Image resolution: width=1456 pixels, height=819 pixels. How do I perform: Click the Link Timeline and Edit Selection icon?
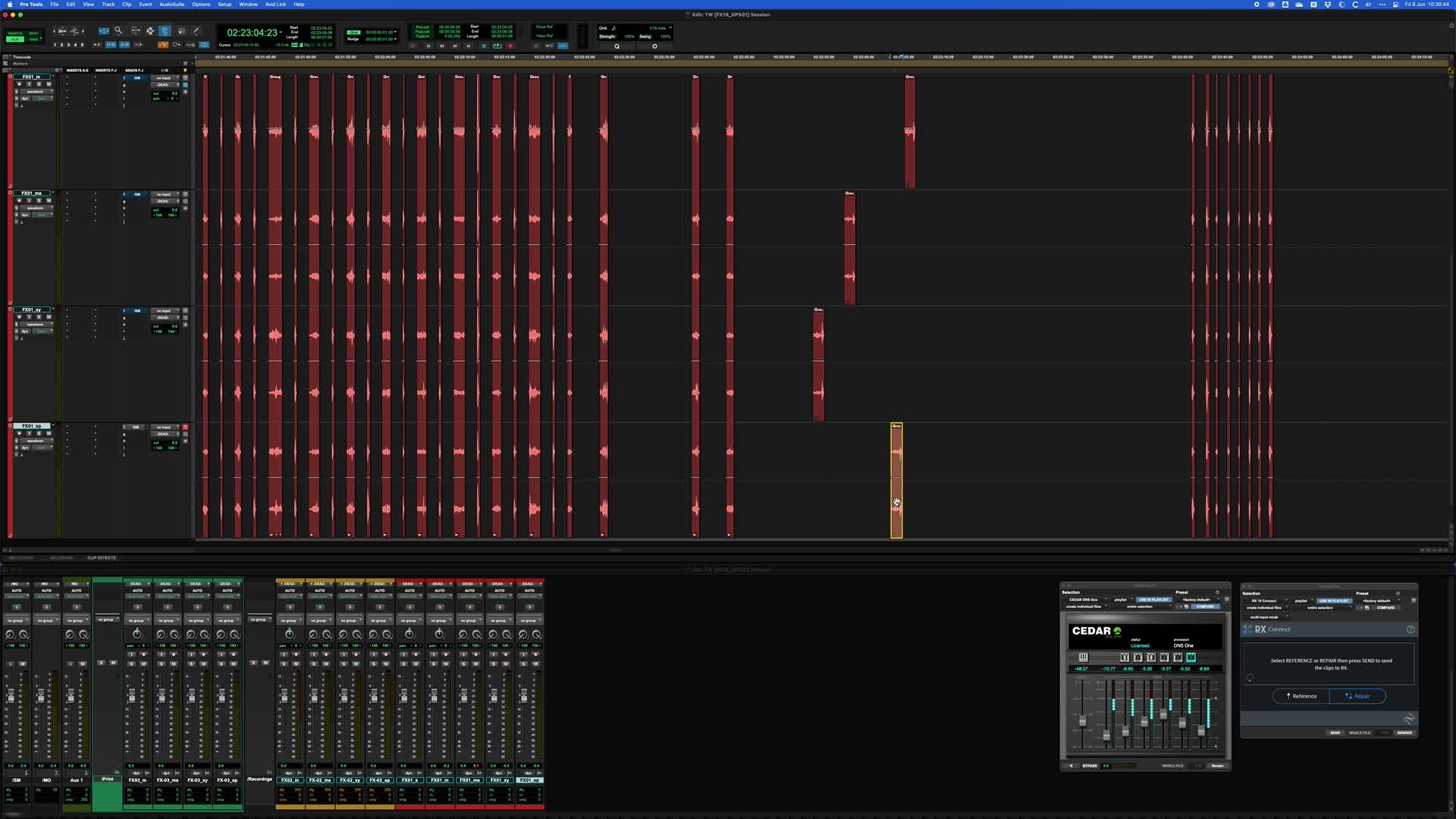point(111,45)
